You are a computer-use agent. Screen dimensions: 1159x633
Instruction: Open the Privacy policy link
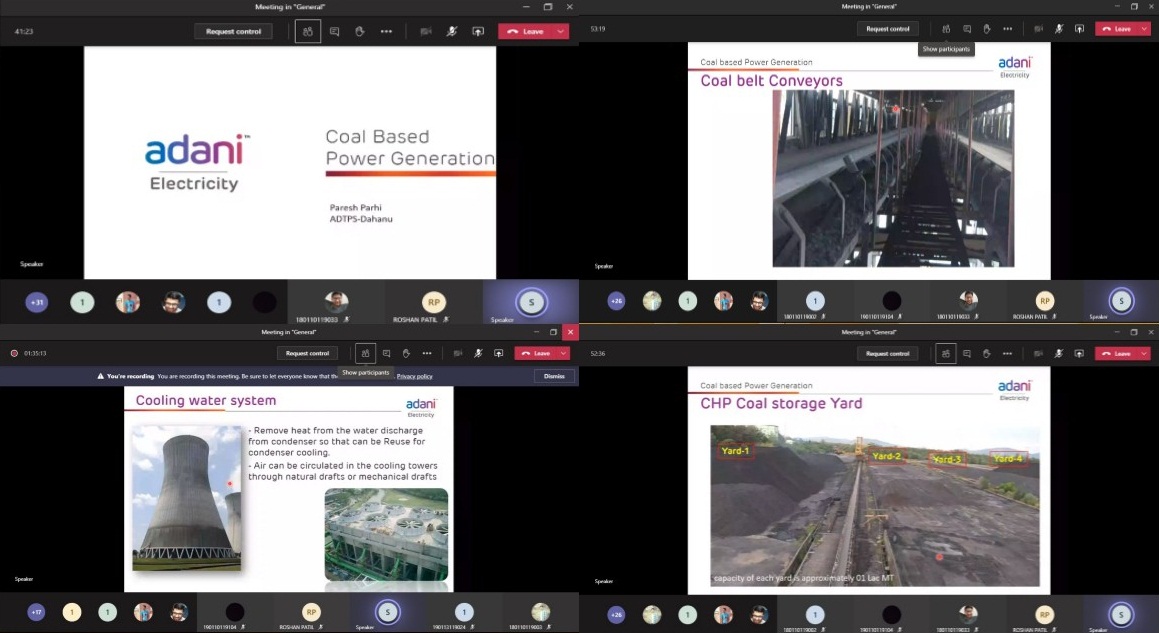tap(414, 376)
